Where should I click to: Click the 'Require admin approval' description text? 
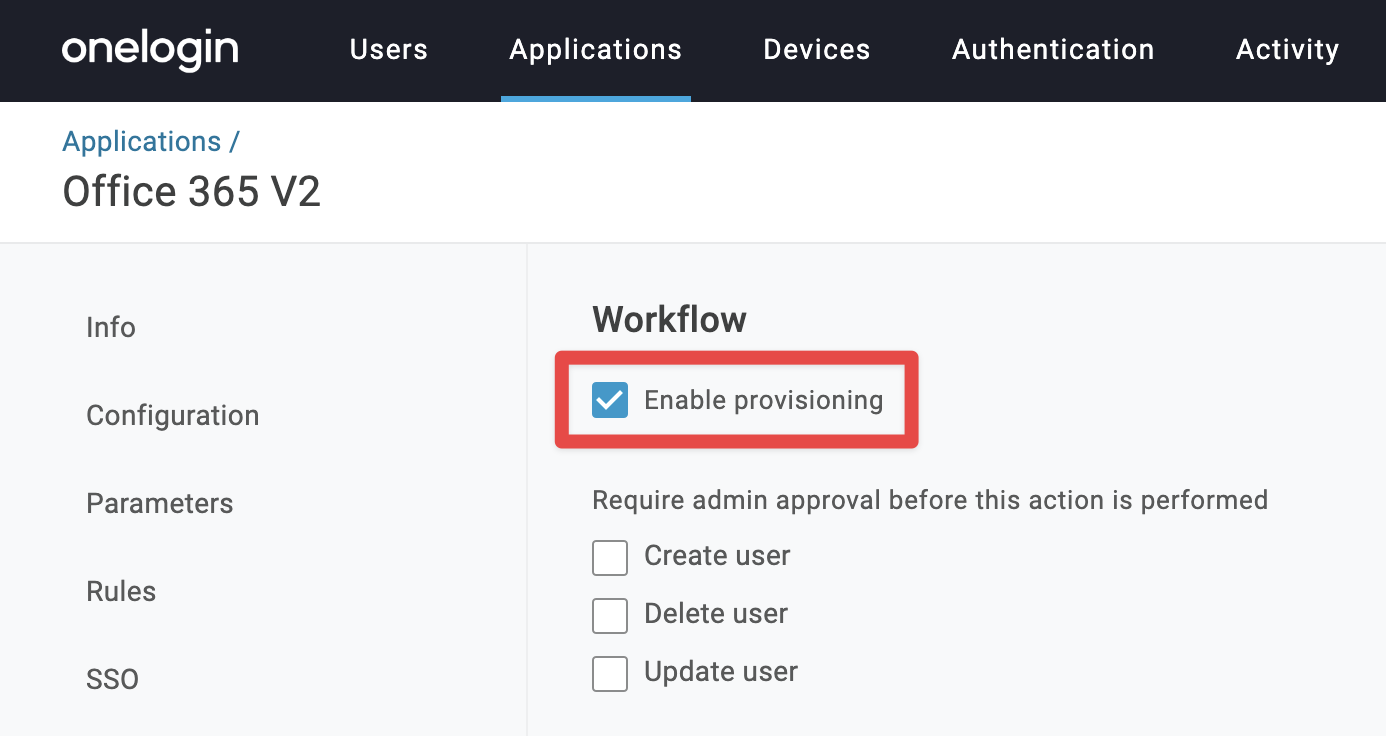click(930, 500)
